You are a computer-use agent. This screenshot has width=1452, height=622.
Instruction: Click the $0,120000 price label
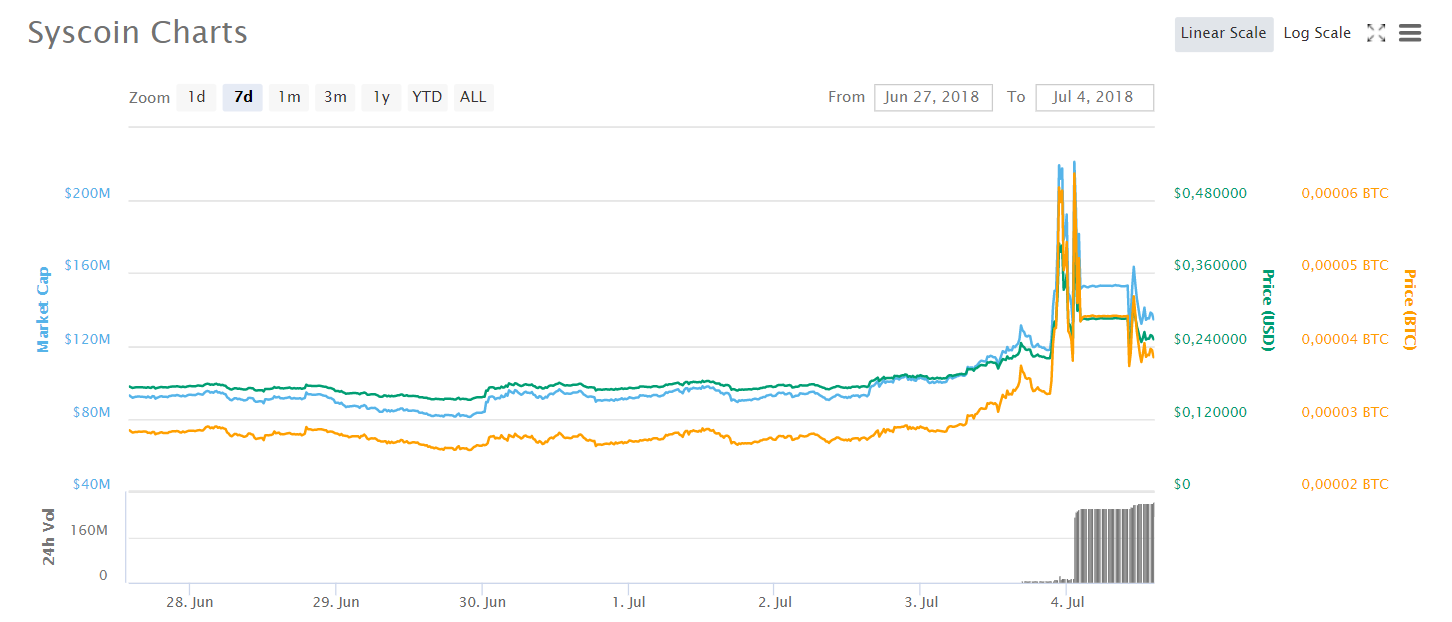click(1210, 412)
